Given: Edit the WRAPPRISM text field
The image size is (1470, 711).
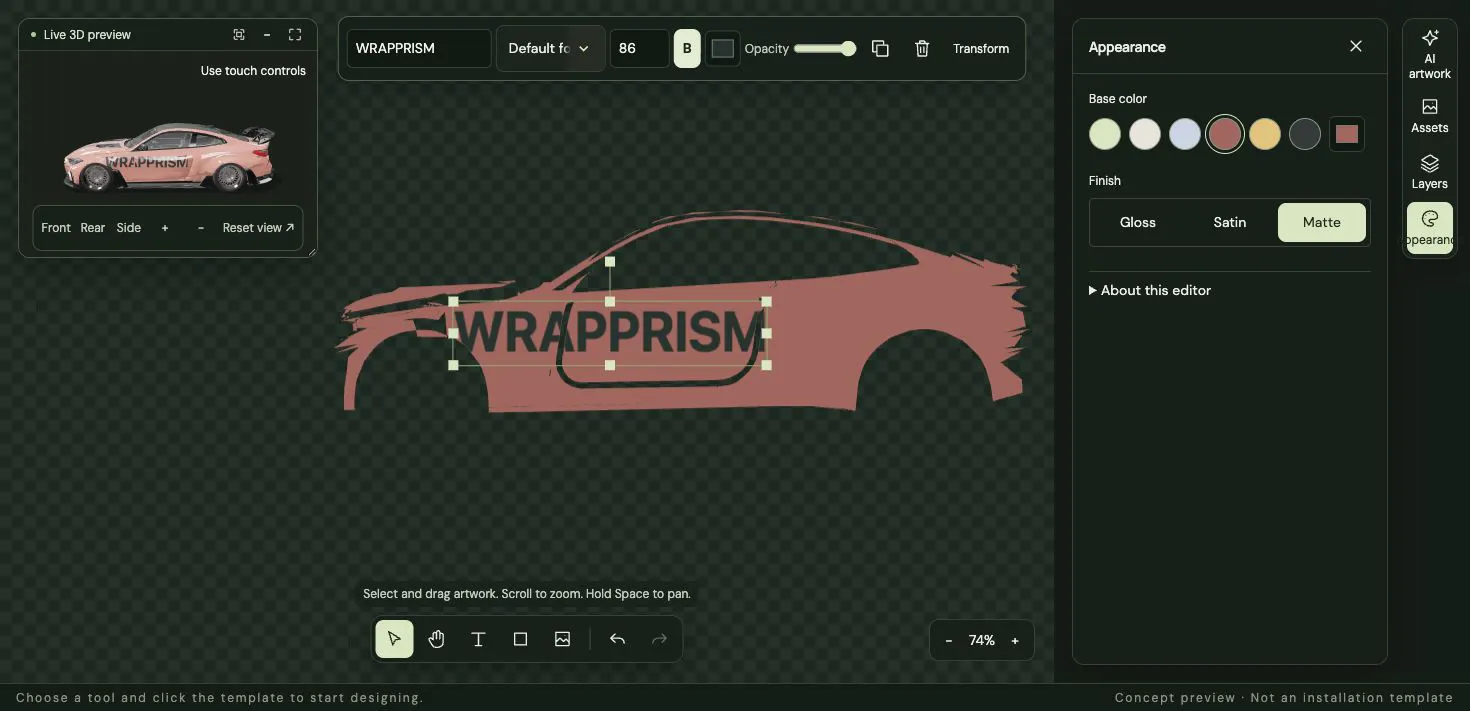Looking at the screenshot, I should tap(419, 48).
